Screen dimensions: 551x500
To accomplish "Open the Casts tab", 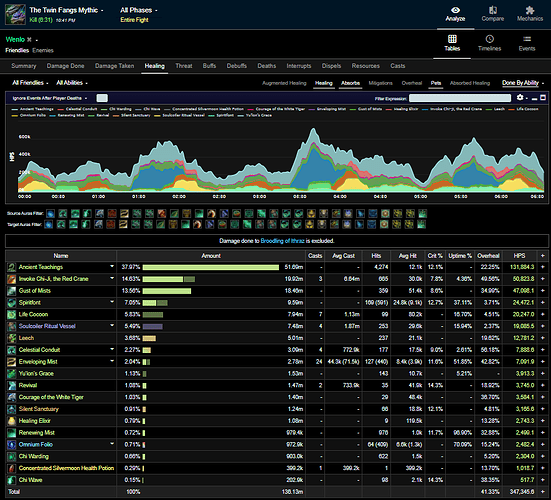I will [x=397, y=66].
